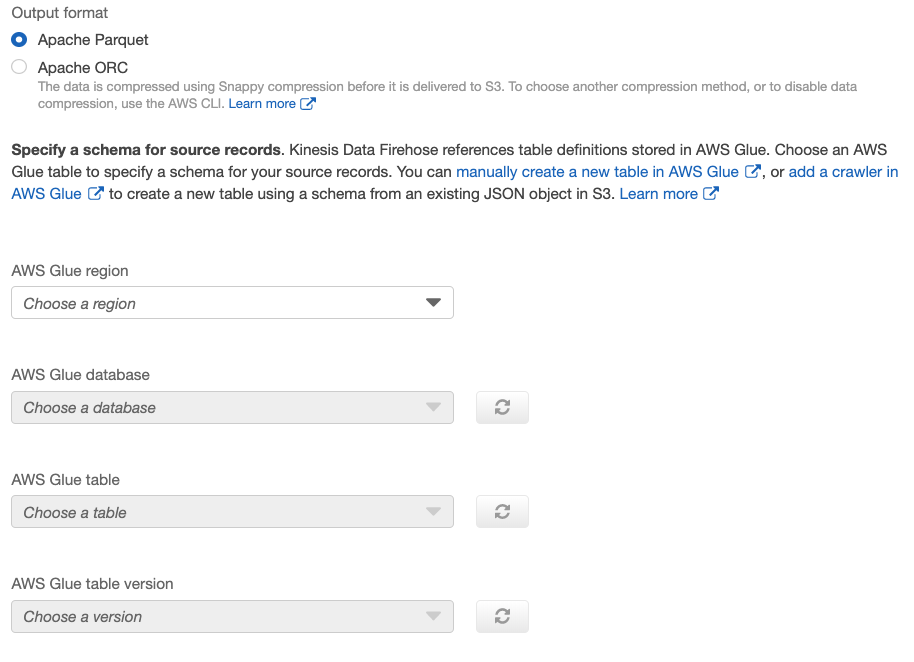Select the Apache Parquet output format
This screenshot has height=662, width=914.
click(x=19, y=40)
